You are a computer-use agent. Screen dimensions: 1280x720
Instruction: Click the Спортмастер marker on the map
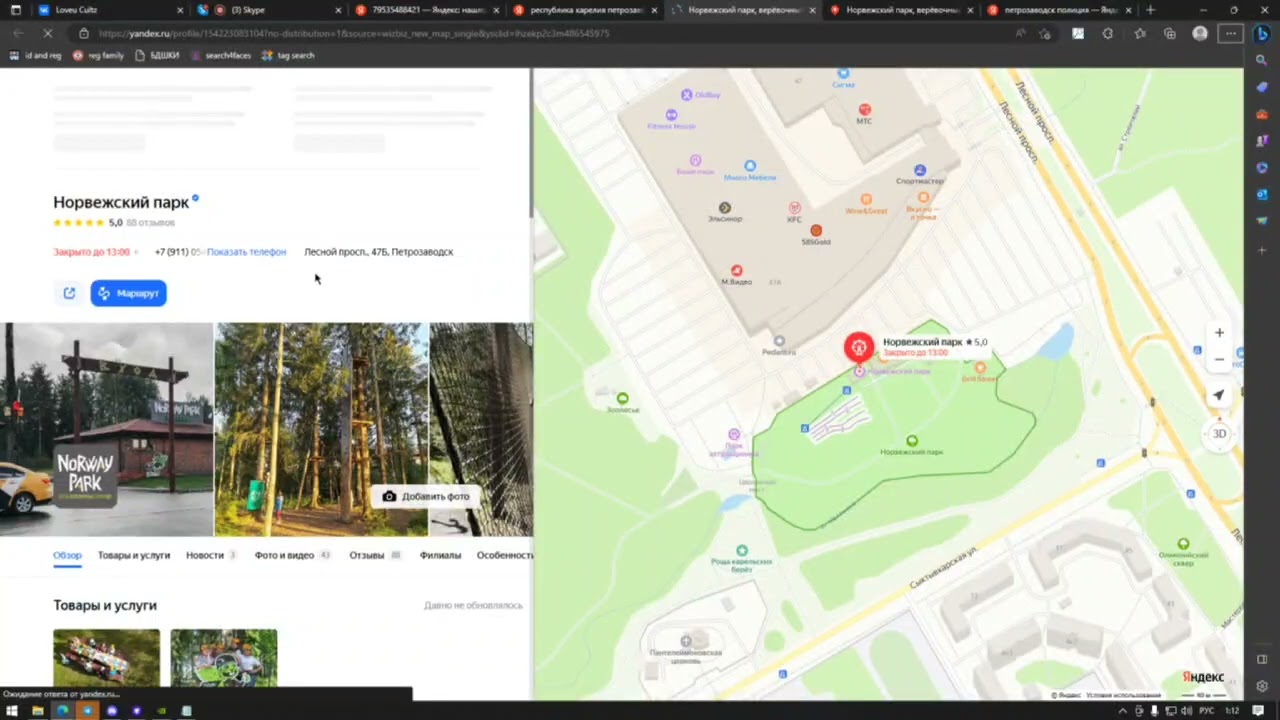(920, 171)
